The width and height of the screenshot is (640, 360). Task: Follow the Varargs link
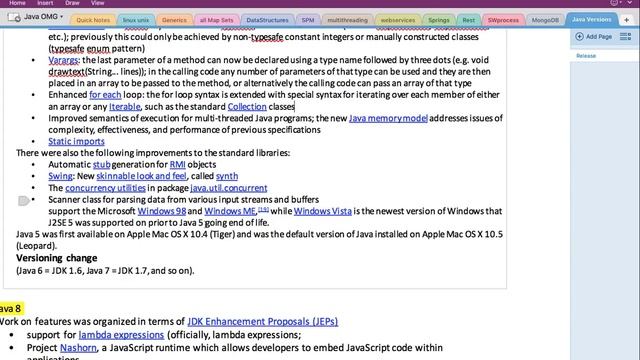[x=63, y=60]
